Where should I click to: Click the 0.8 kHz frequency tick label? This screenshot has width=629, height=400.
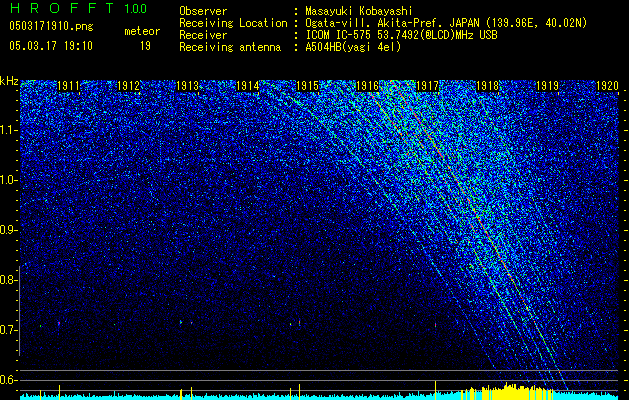click(x=9, y=280)
